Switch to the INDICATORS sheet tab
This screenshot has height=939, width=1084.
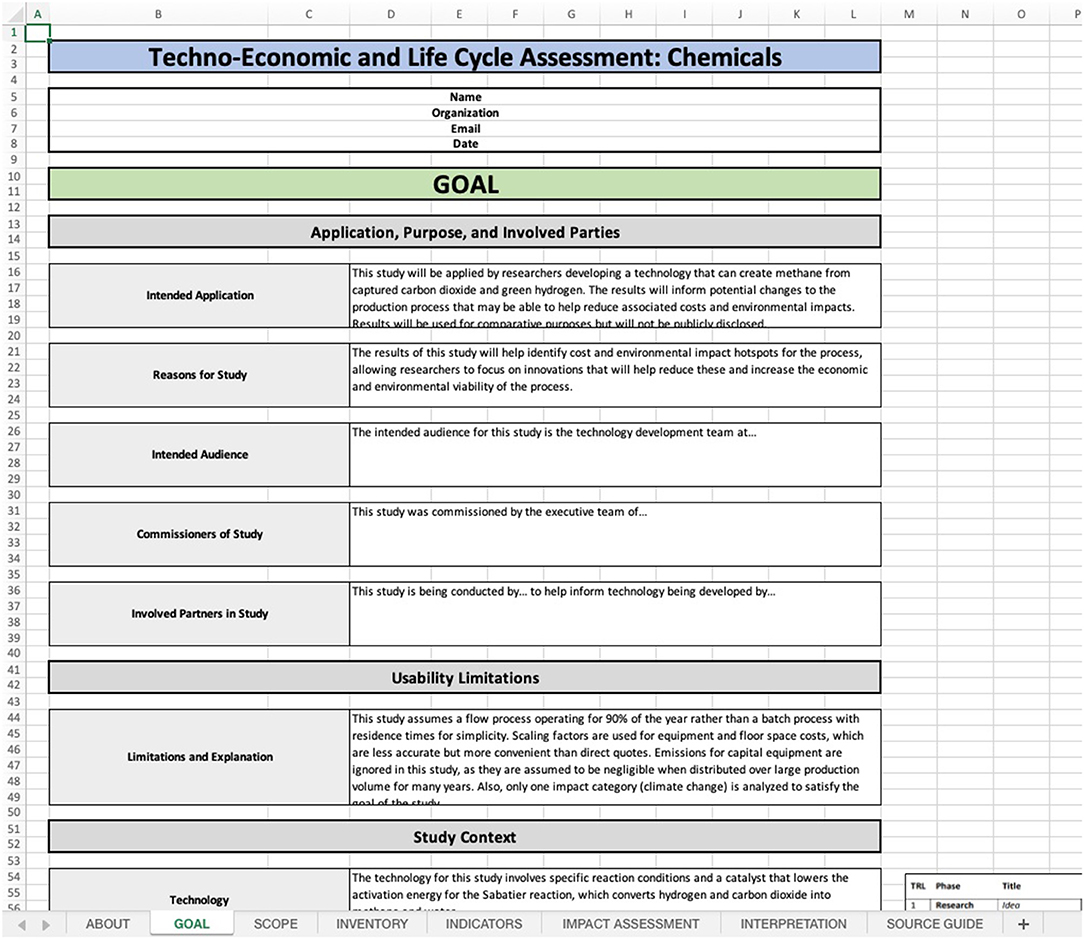point(484,924)
